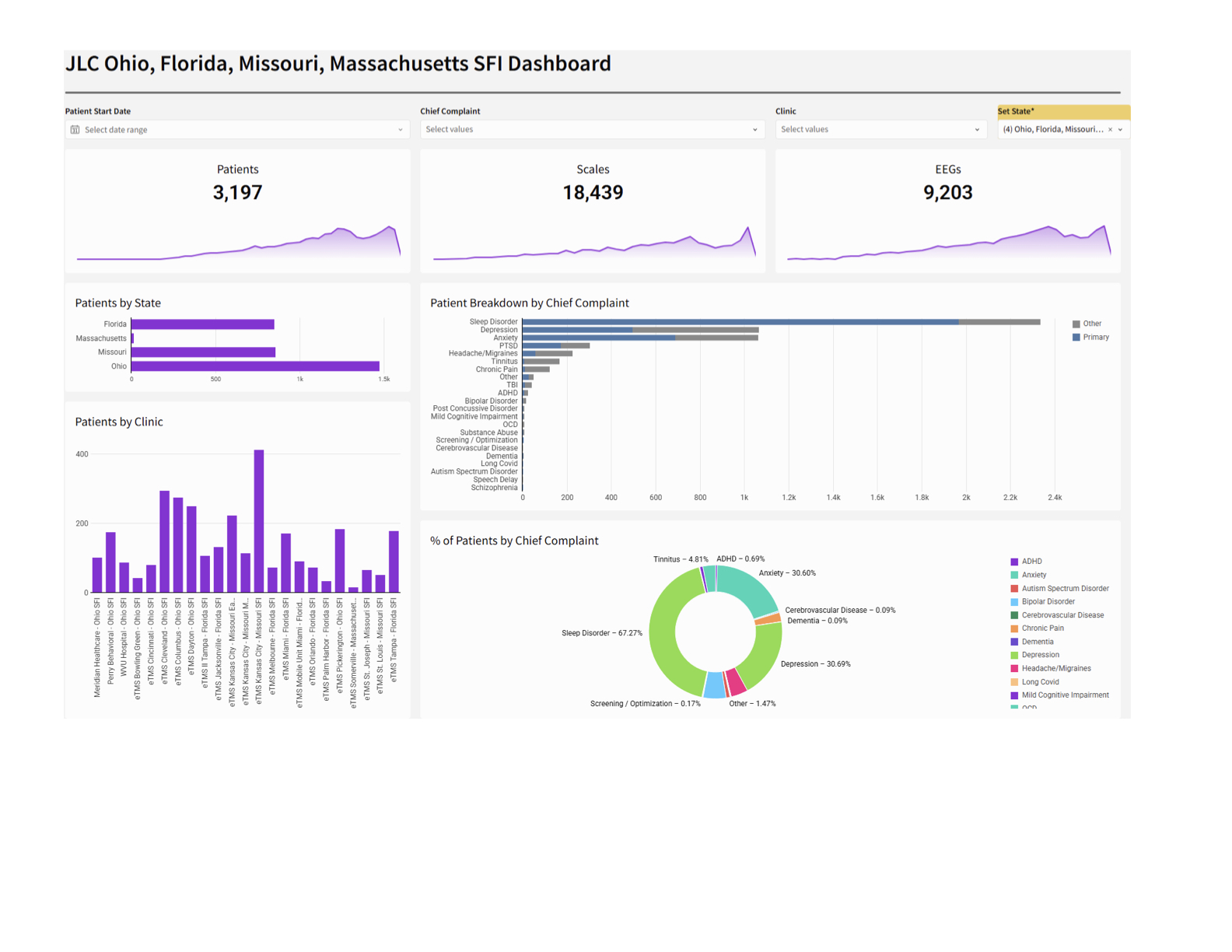Open the Patient Start Date range dropdown
This screenshot has height=952, width=1232.
237,130
